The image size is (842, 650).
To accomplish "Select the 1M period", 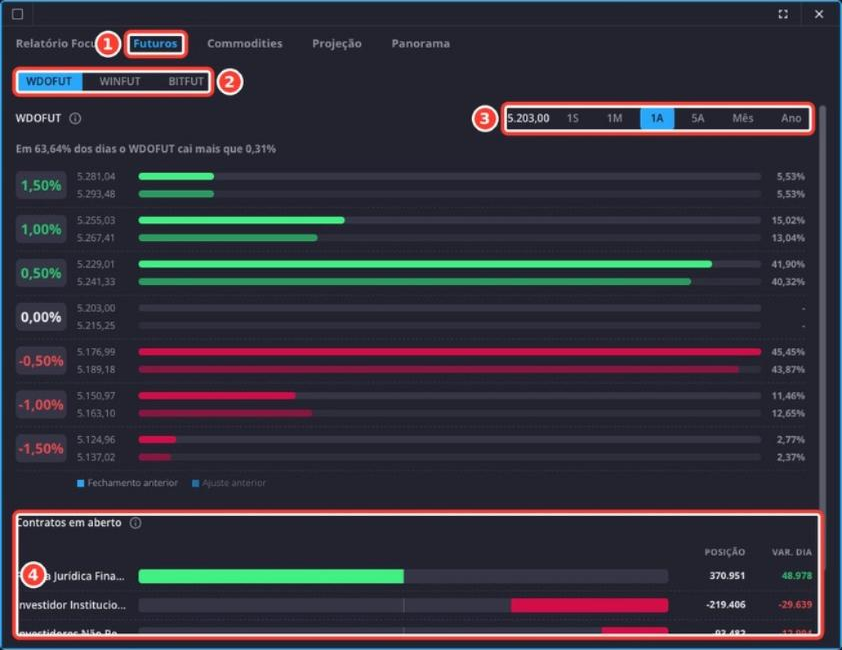I will point(614,118).
